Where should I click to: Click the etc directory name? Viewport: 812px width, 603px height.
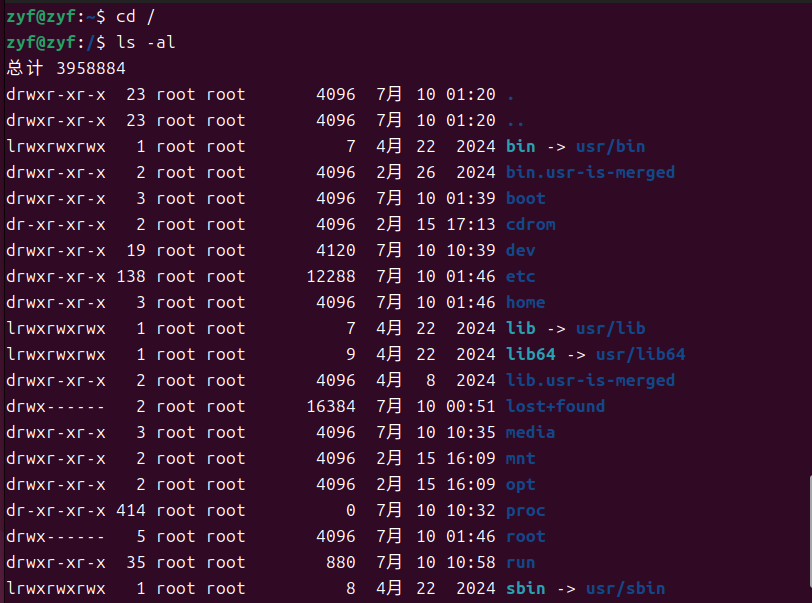click(520, 276)
